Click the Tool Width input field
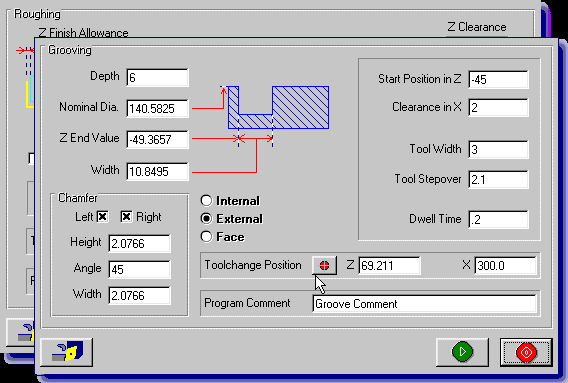The height and width of the screenshot is (383, 568). [x=498, y=149]
